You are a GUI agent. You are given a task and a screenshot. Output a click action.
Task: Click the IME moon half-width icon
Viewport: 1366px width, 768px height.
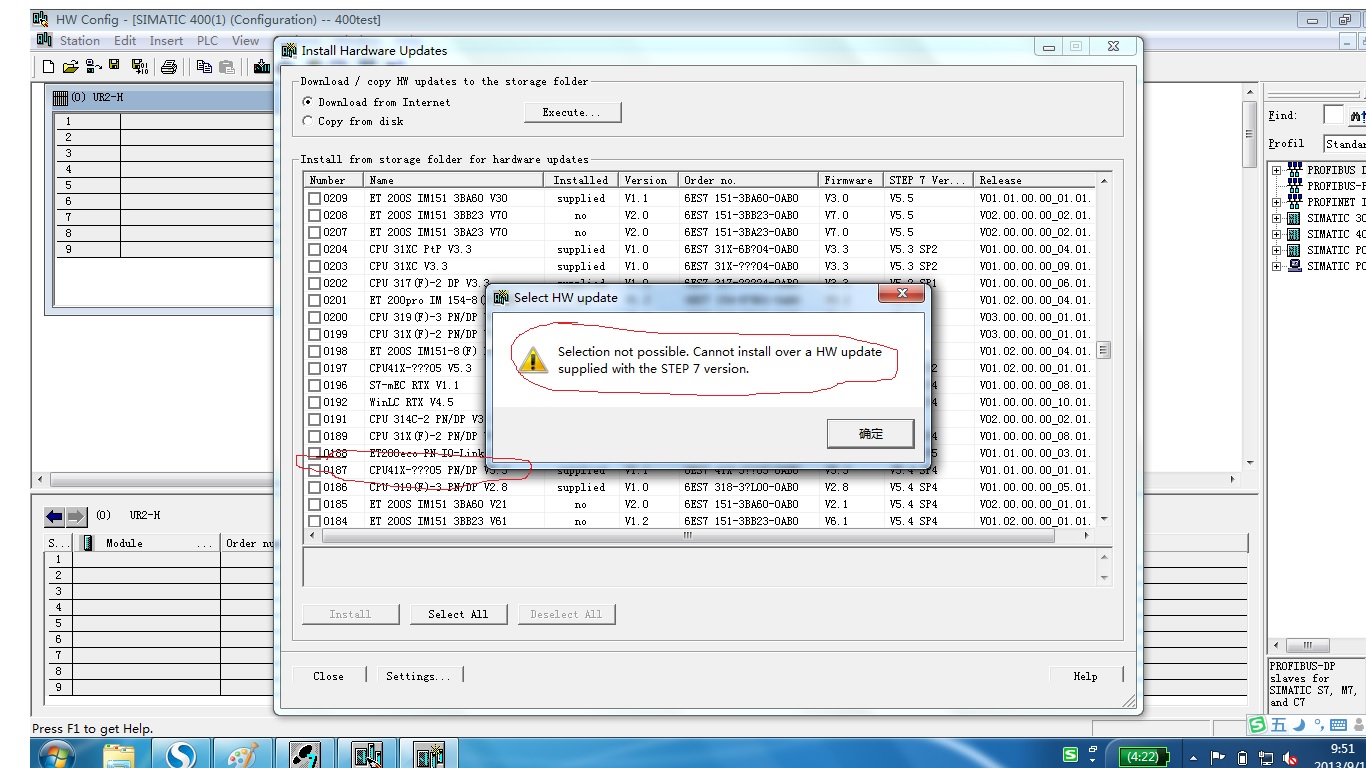click(x=1299, y=725)
